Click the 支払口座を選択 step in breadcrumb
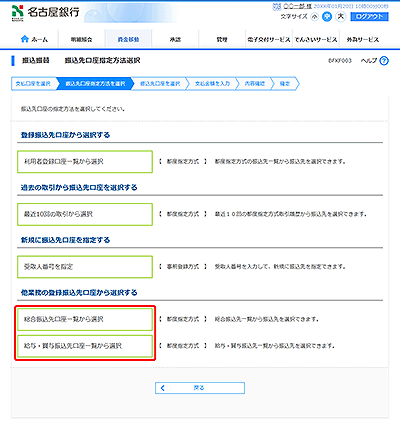 click(x=33, y=84)
